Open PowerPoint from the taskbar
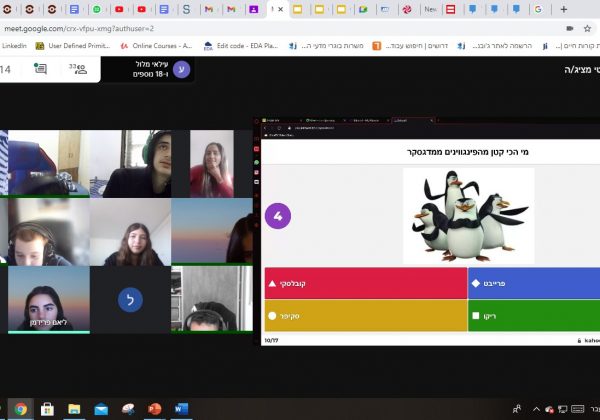This screenshot has height=420, width=600. [x=155, y=409]
